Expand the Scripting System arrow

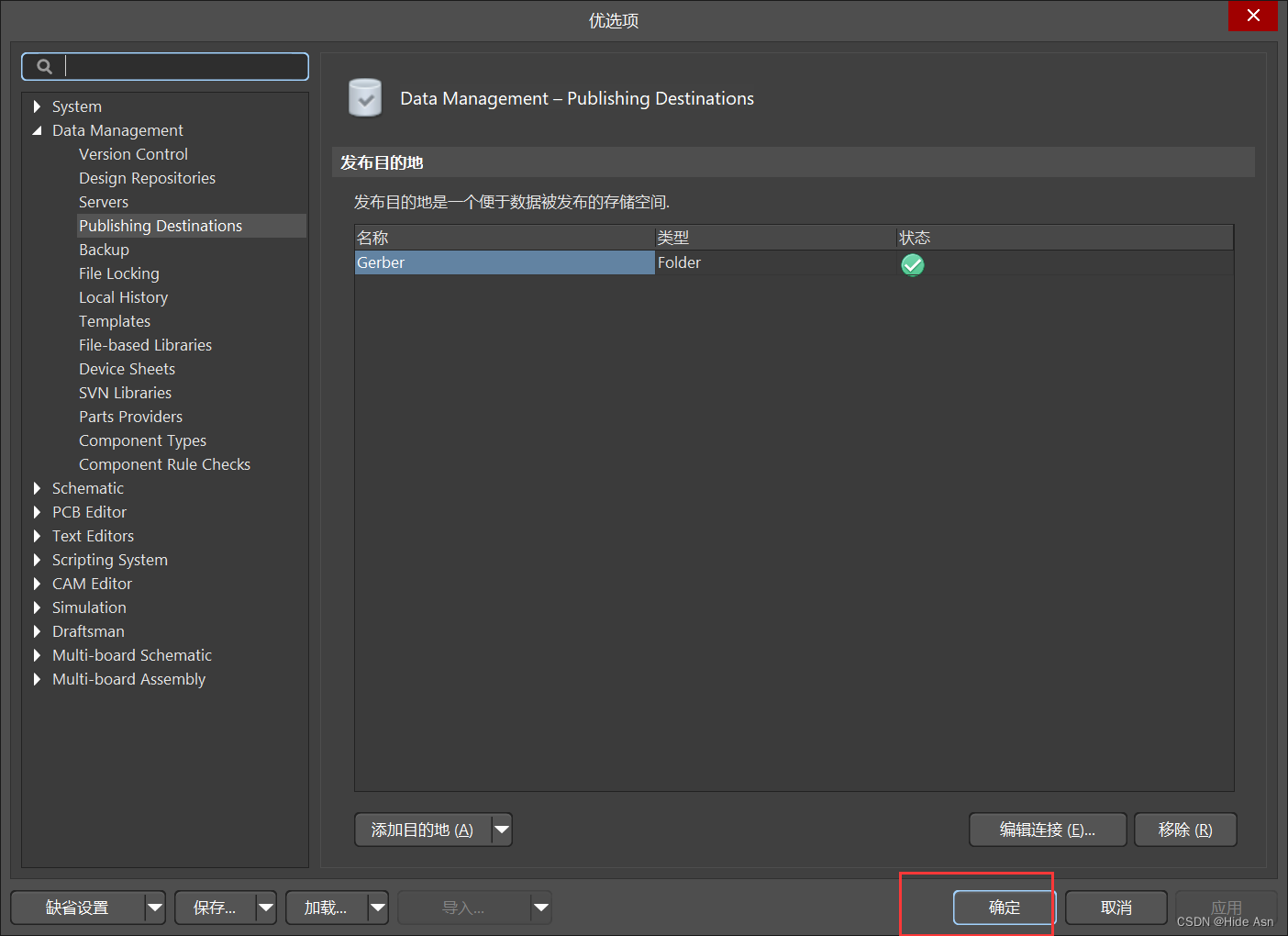point(37,560)
